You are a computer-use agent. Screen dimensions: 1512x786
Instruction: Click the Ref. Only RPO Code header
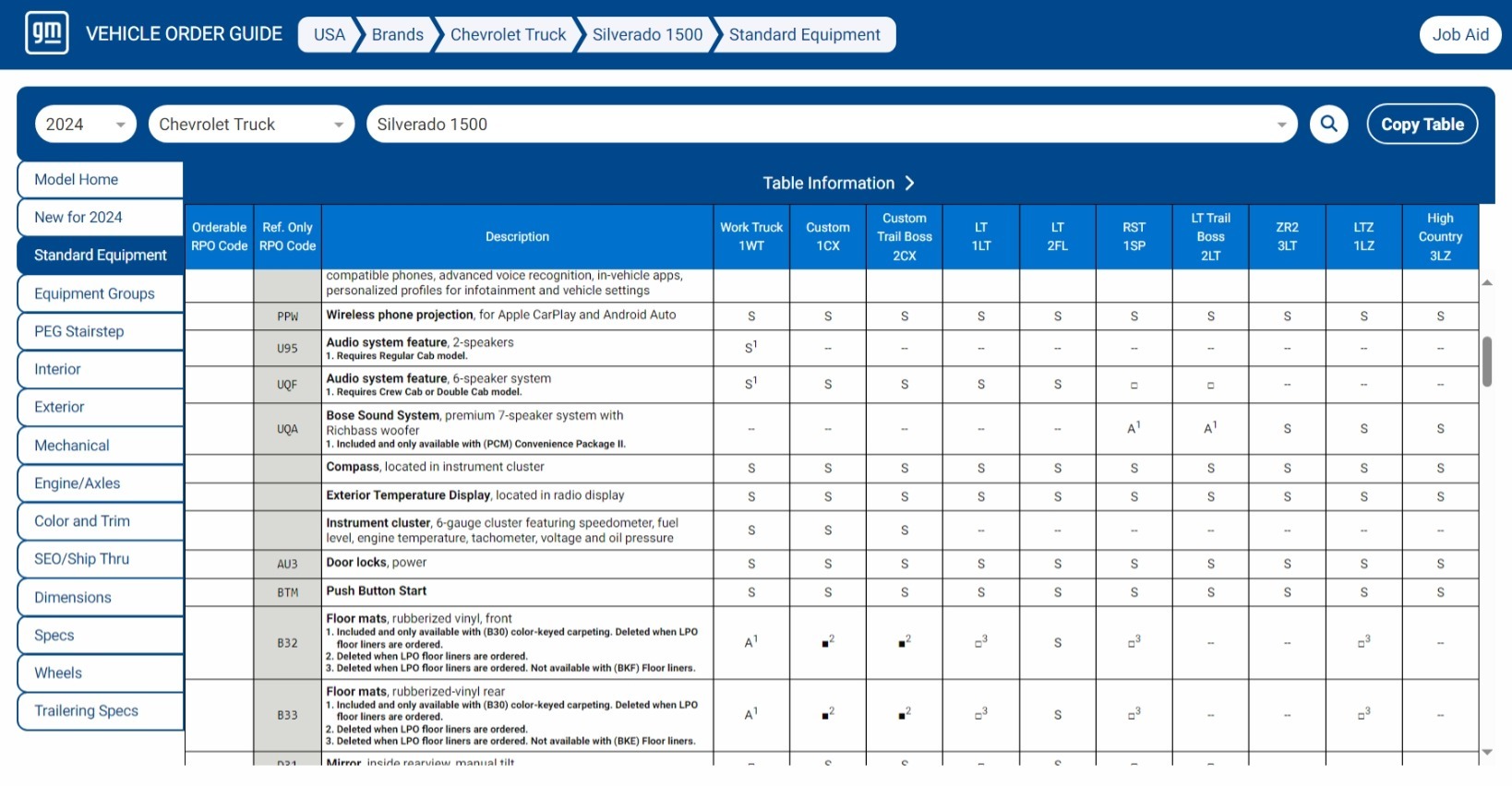(288, 237)
